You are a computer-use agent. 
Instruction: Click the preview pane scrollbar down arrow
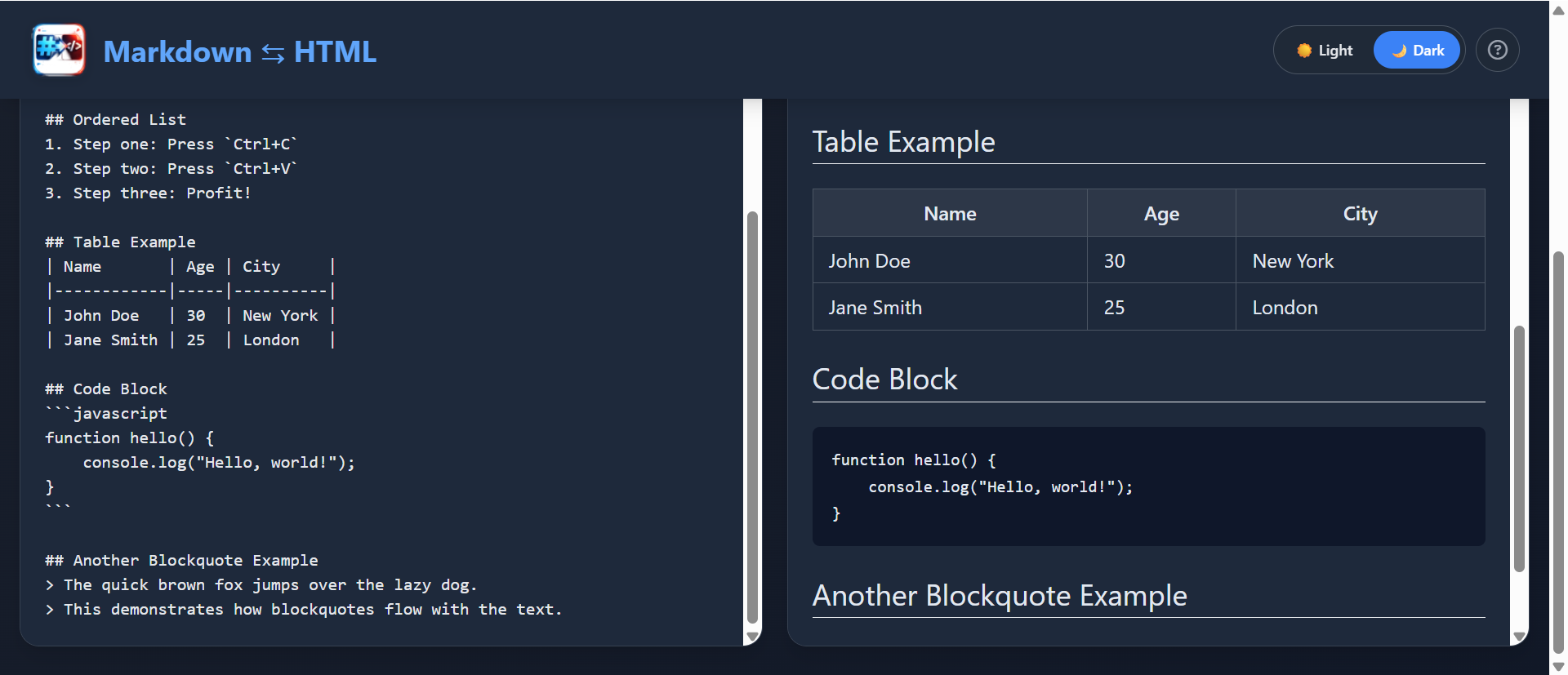coord(1519,637)
